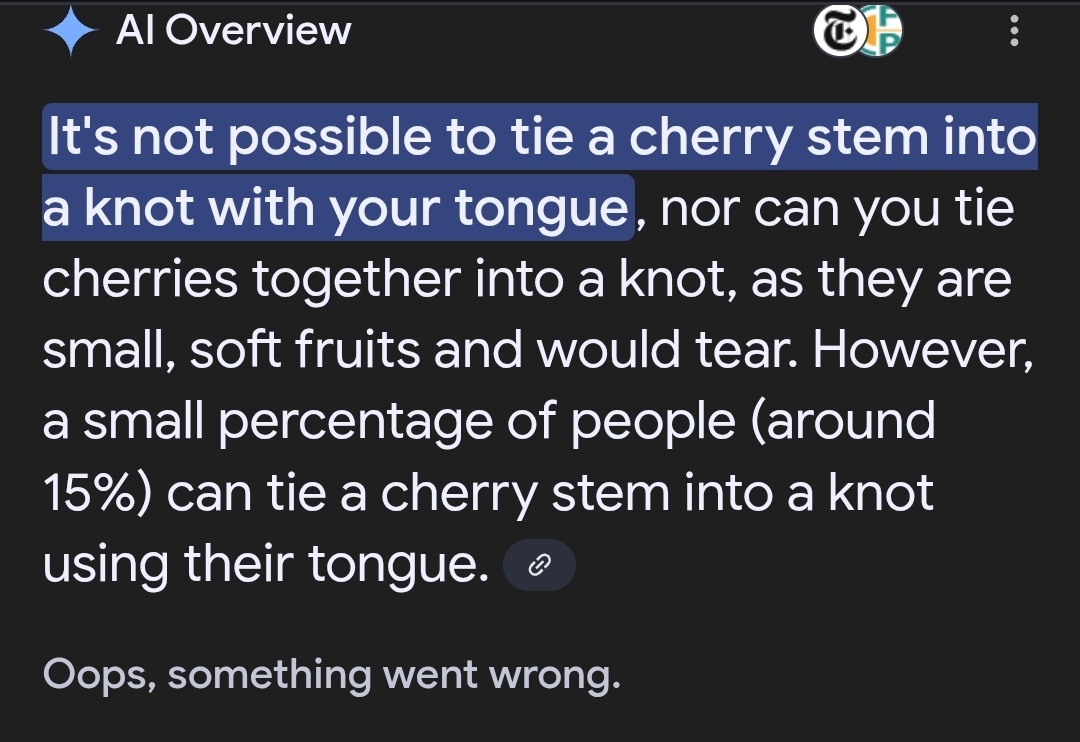Viewport: 1080px width, 742px height.
Task: Click the highlighted 'a knot with your tongue' text
Action: click(338, 208)
